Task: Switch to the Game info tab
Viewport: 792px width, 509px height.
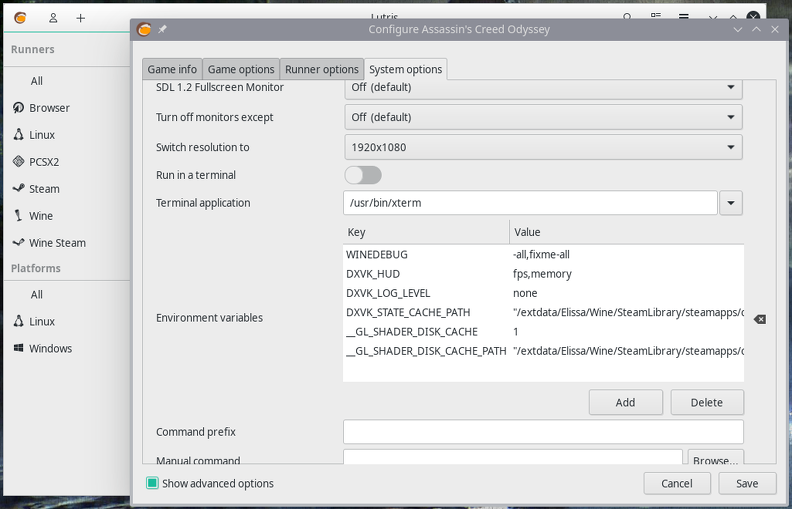Action: coord(172,69)
